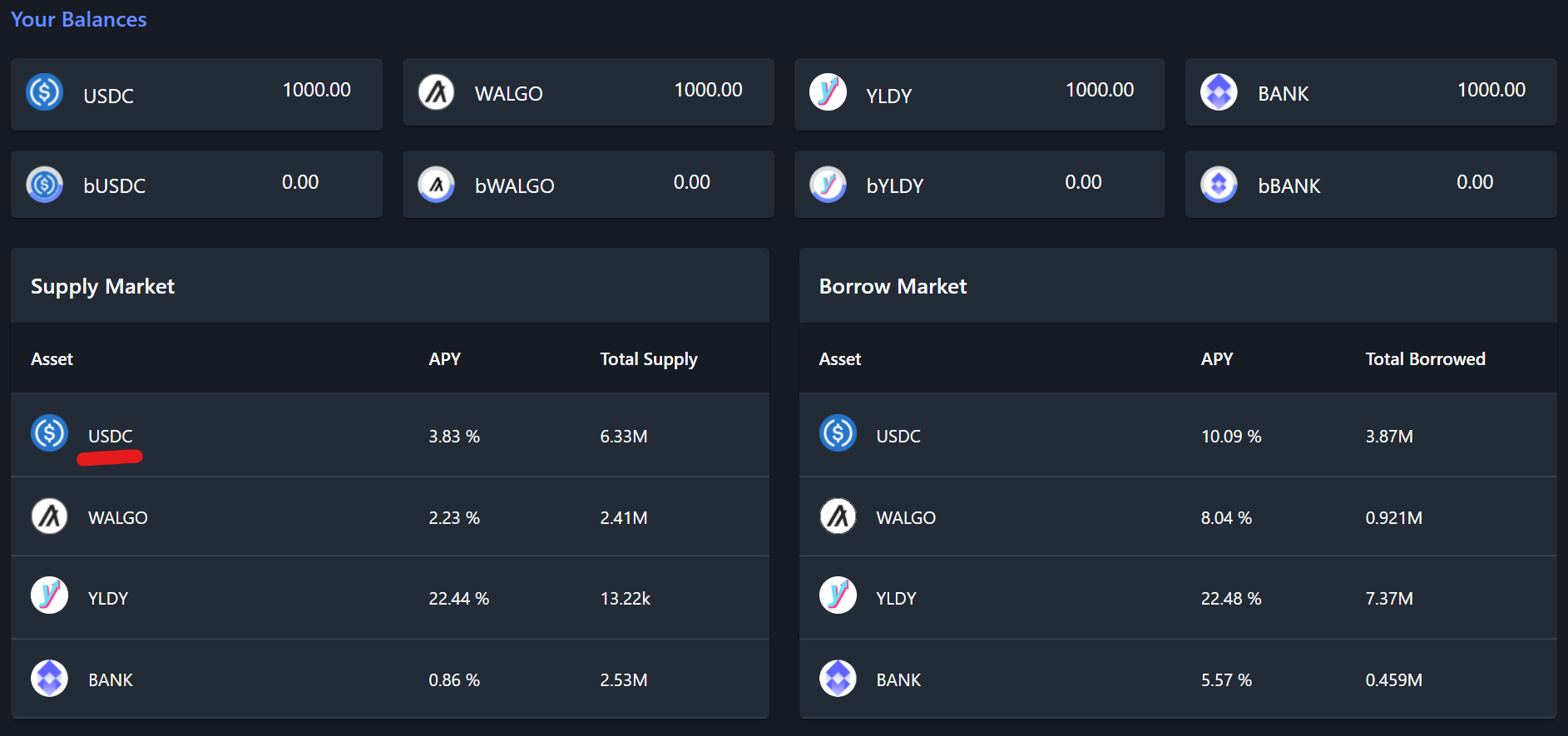Click the bWALGO token icon
Screen dimensions: 1568x736
point(437,185)
